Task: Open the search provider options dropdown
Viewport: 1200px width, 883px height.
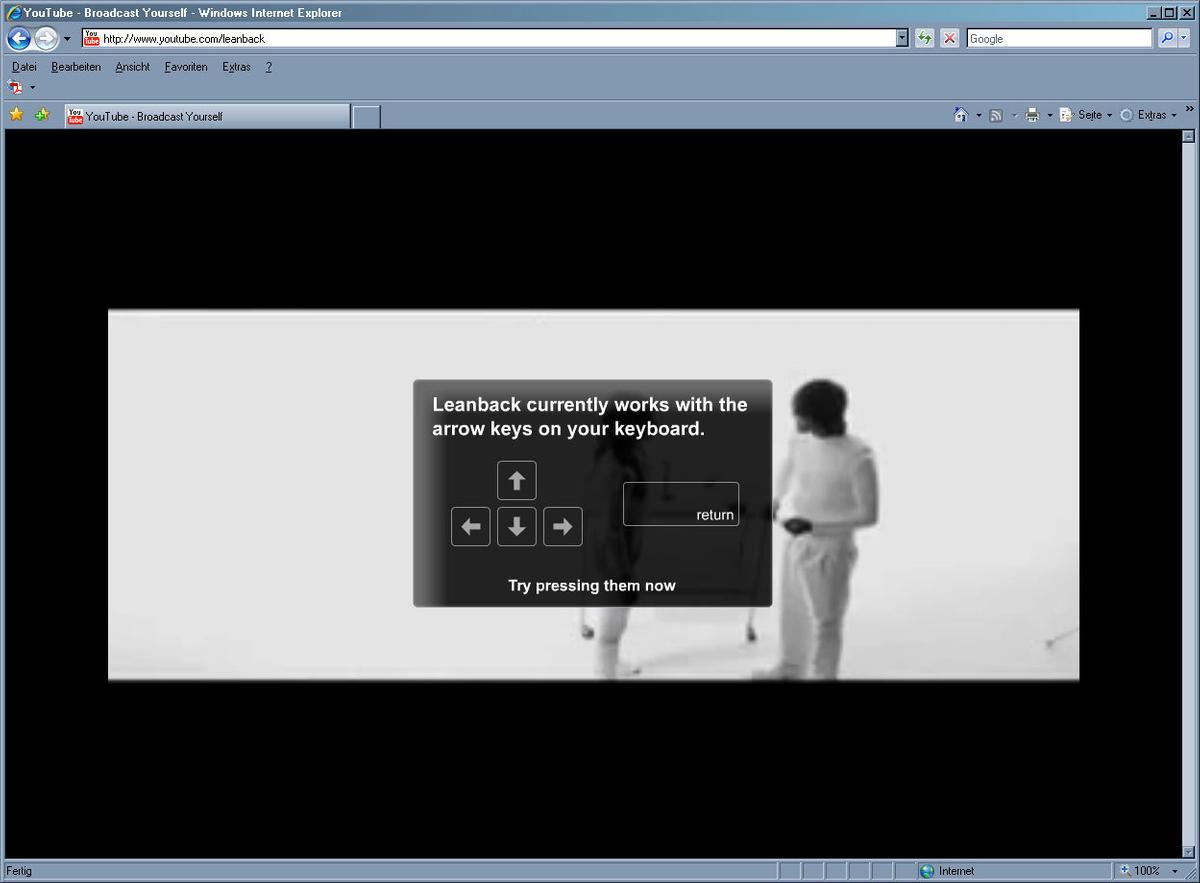Action: (x=1186, y=38)
